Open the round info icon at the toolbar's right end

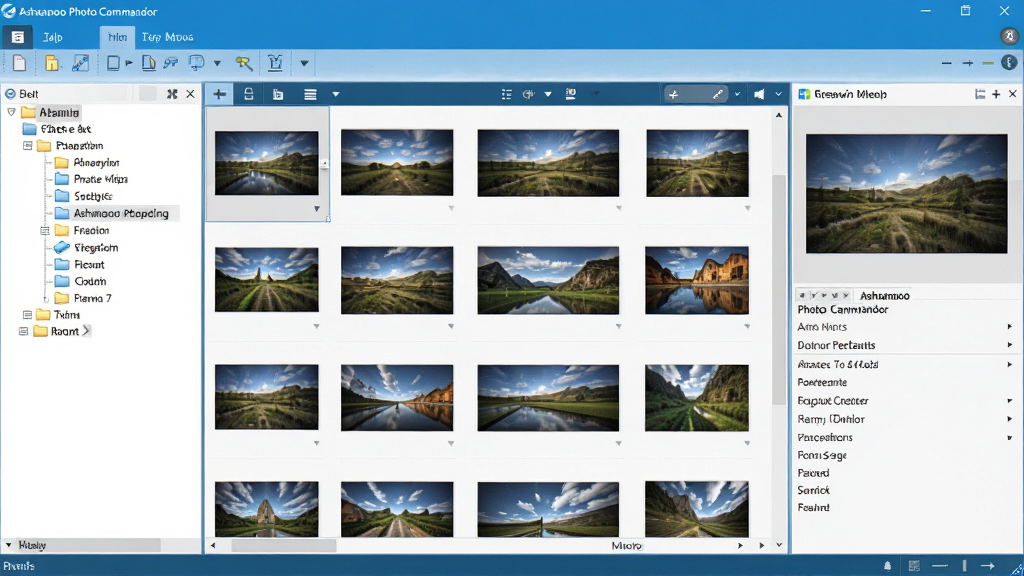pos(1009,63)
